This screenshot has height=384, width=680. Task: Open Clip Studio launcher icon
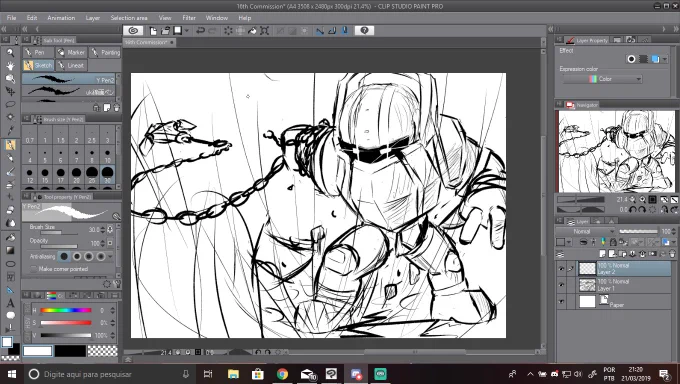(x=133, y=30)
